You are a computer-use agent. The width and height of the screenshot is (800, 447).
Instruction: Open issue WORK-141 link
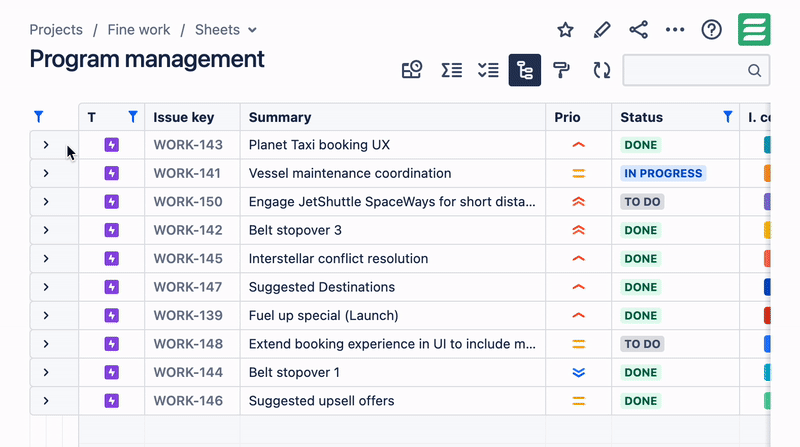click(x=188, y=173)
